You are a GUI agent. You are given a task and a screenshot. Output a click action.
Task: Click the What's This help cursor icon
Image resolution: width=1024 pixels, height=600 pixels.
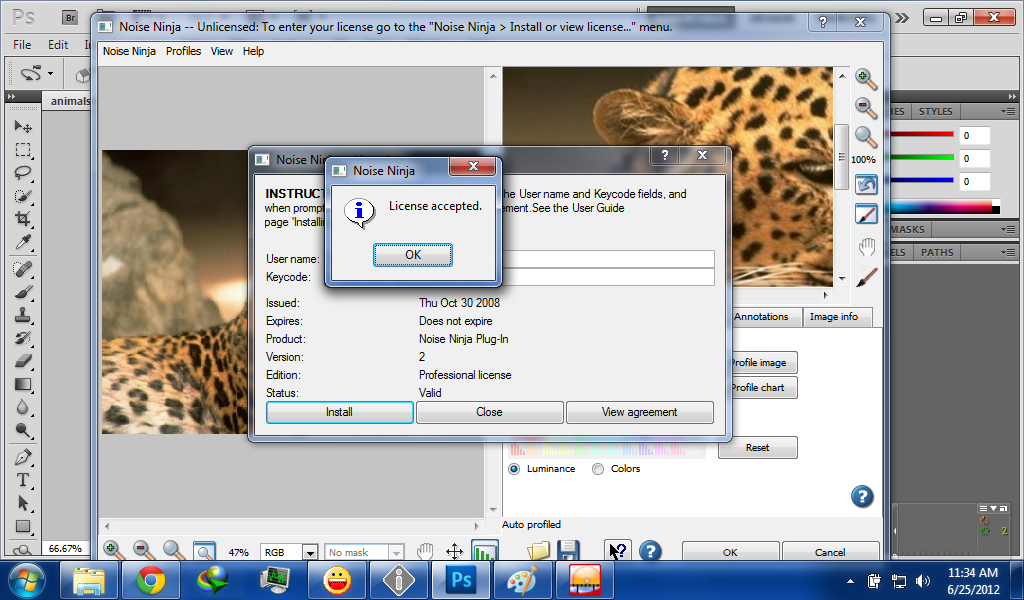click(x=617, y=550)
